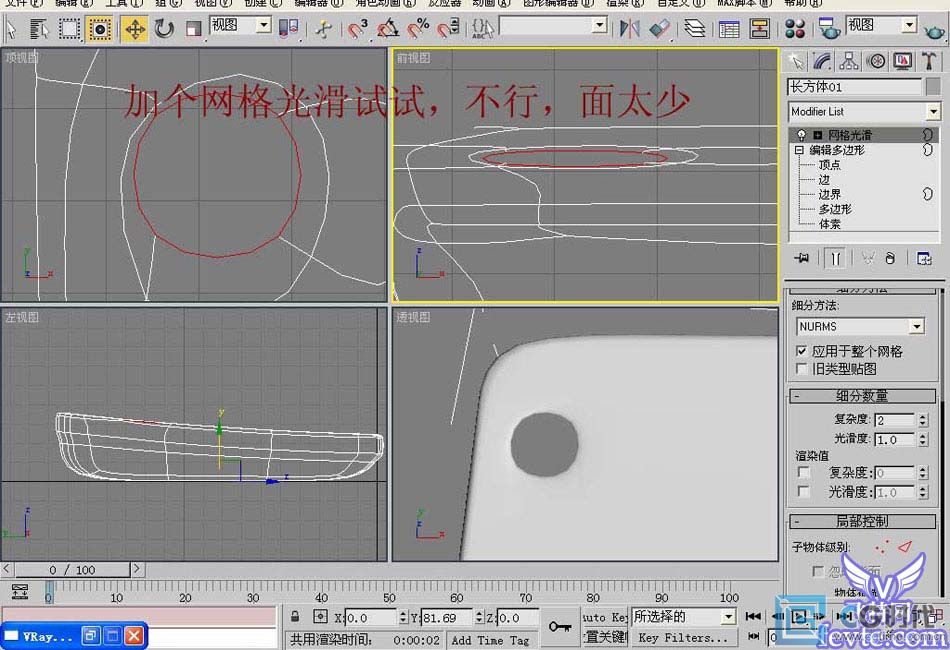Image resolution: width=950 pixels, height=650 pixels.
Task: Open the Named Selection Sets editor
Action: (x=482, y=28)
